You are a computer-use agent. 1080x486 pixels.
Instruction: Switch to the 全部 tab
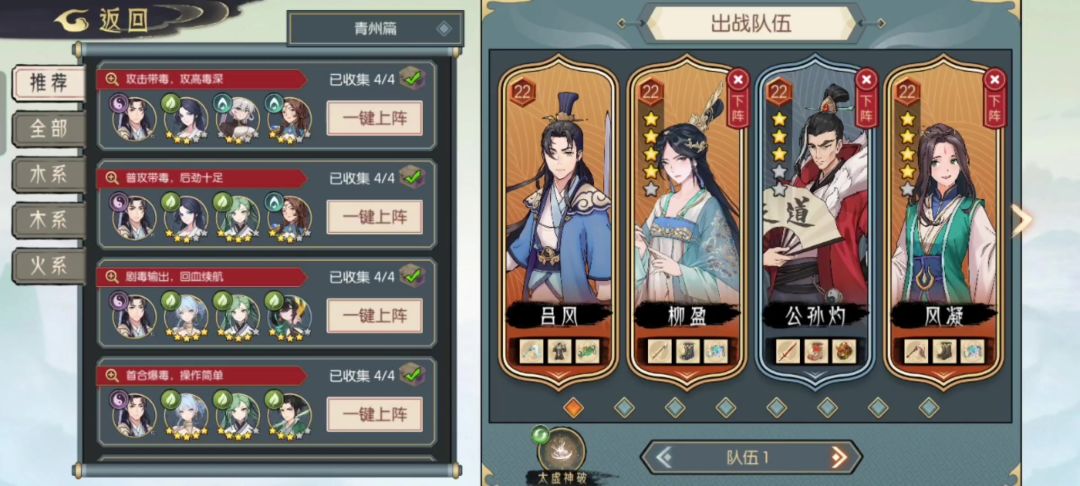click(49, 129)
